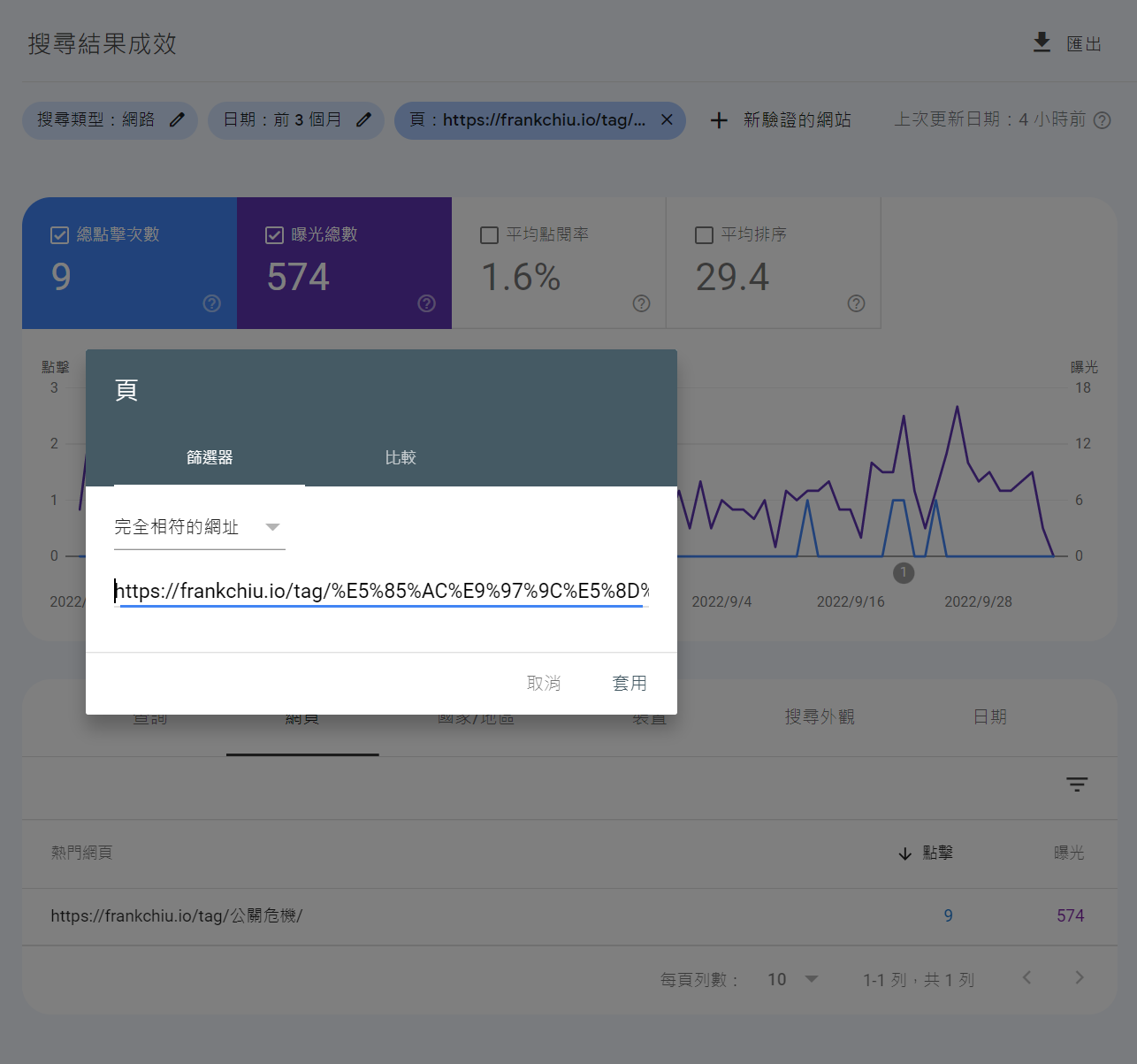Open help icon in total clicks card

tap(212, 303)
